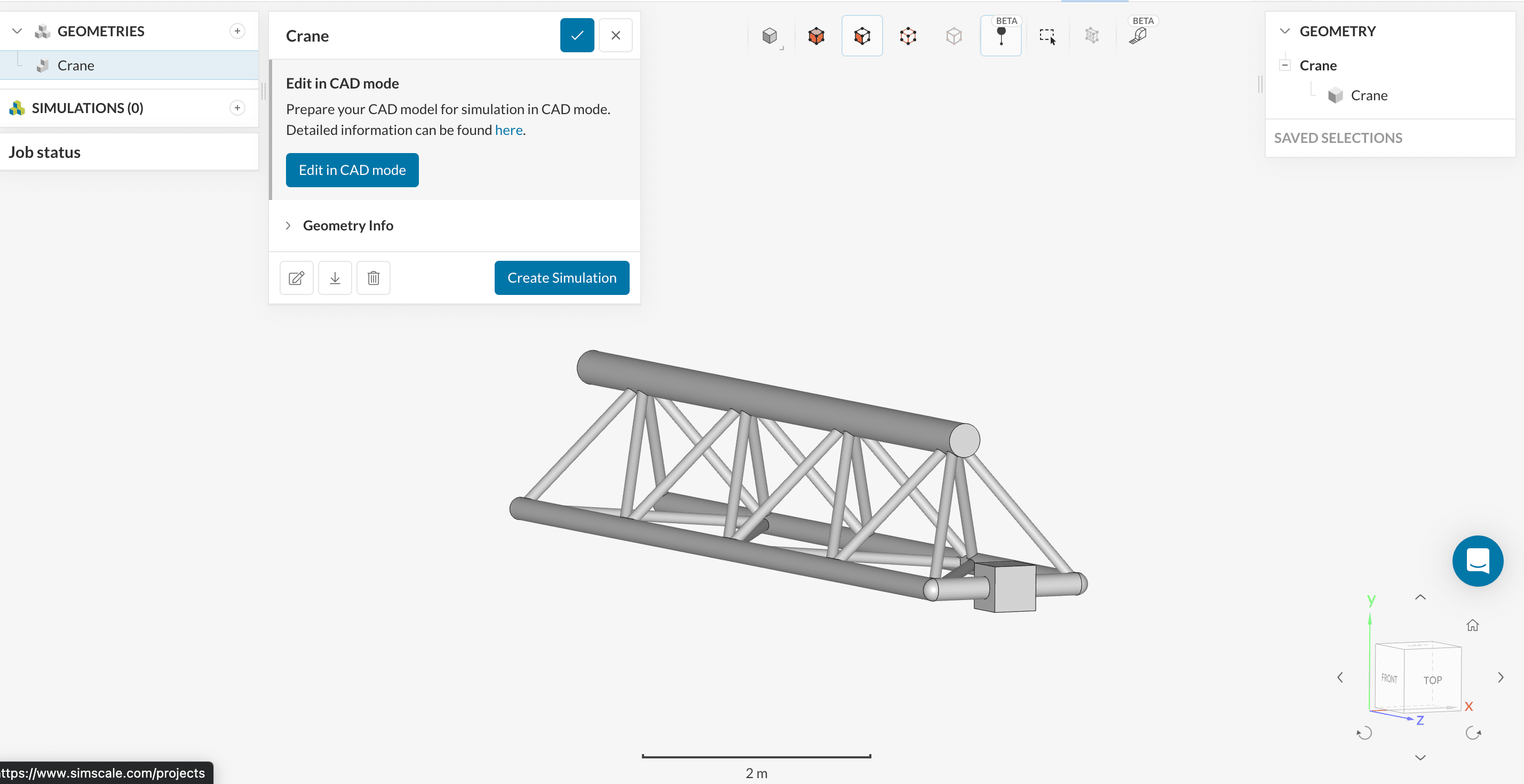Click the download geometry icon
This screenshot has width=1524, height=784.
pyautogui.click(x=335, y=278)
